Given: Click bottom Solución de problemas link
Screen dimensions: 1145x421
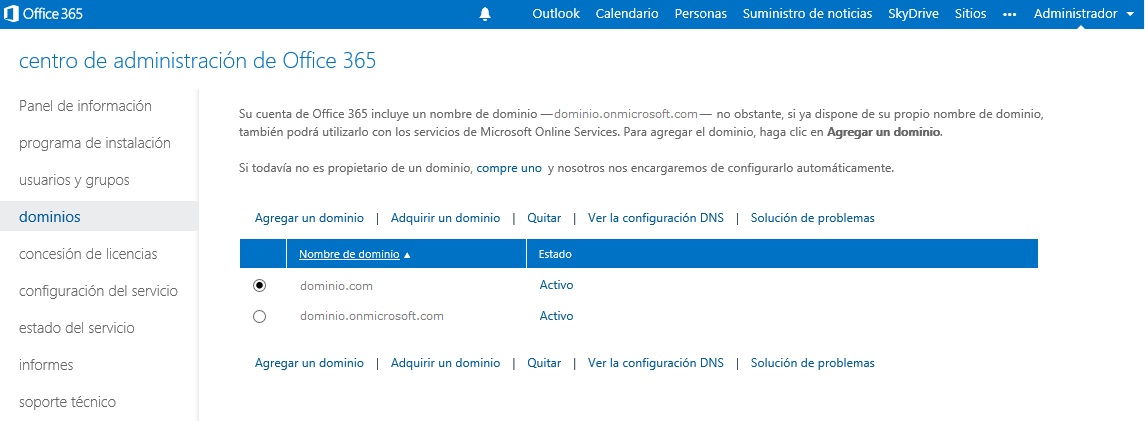Looking at the screenshot, I should click(812, 363).
